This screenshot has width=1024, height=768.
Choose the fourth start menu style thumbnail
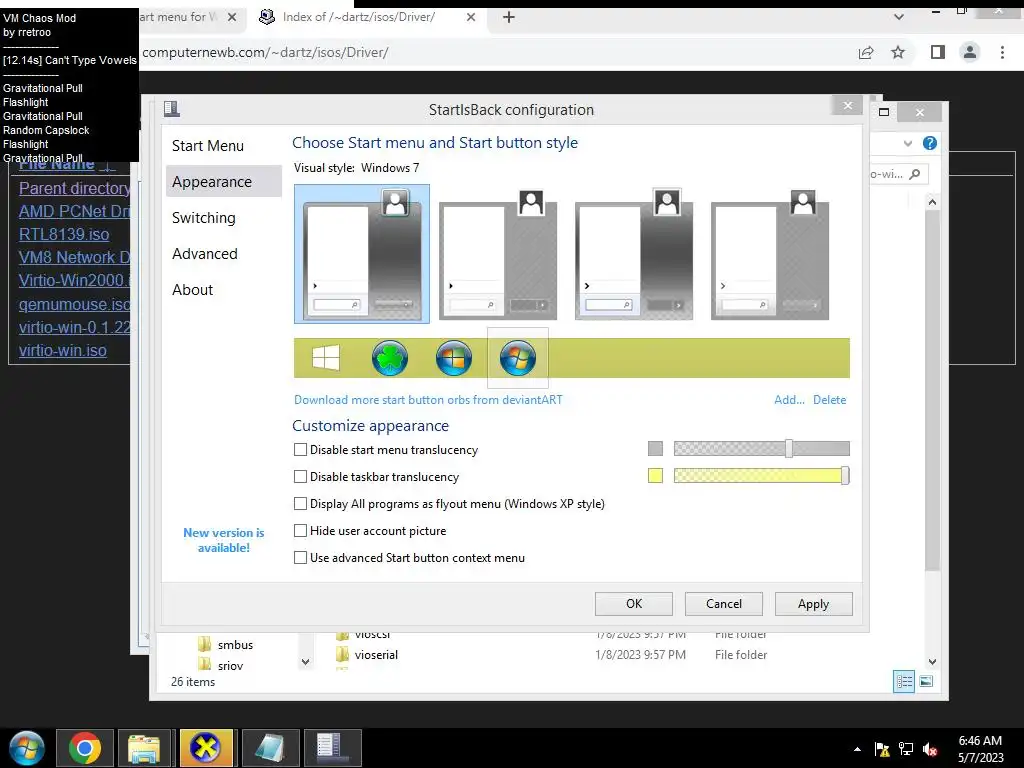tap(769, 253)
